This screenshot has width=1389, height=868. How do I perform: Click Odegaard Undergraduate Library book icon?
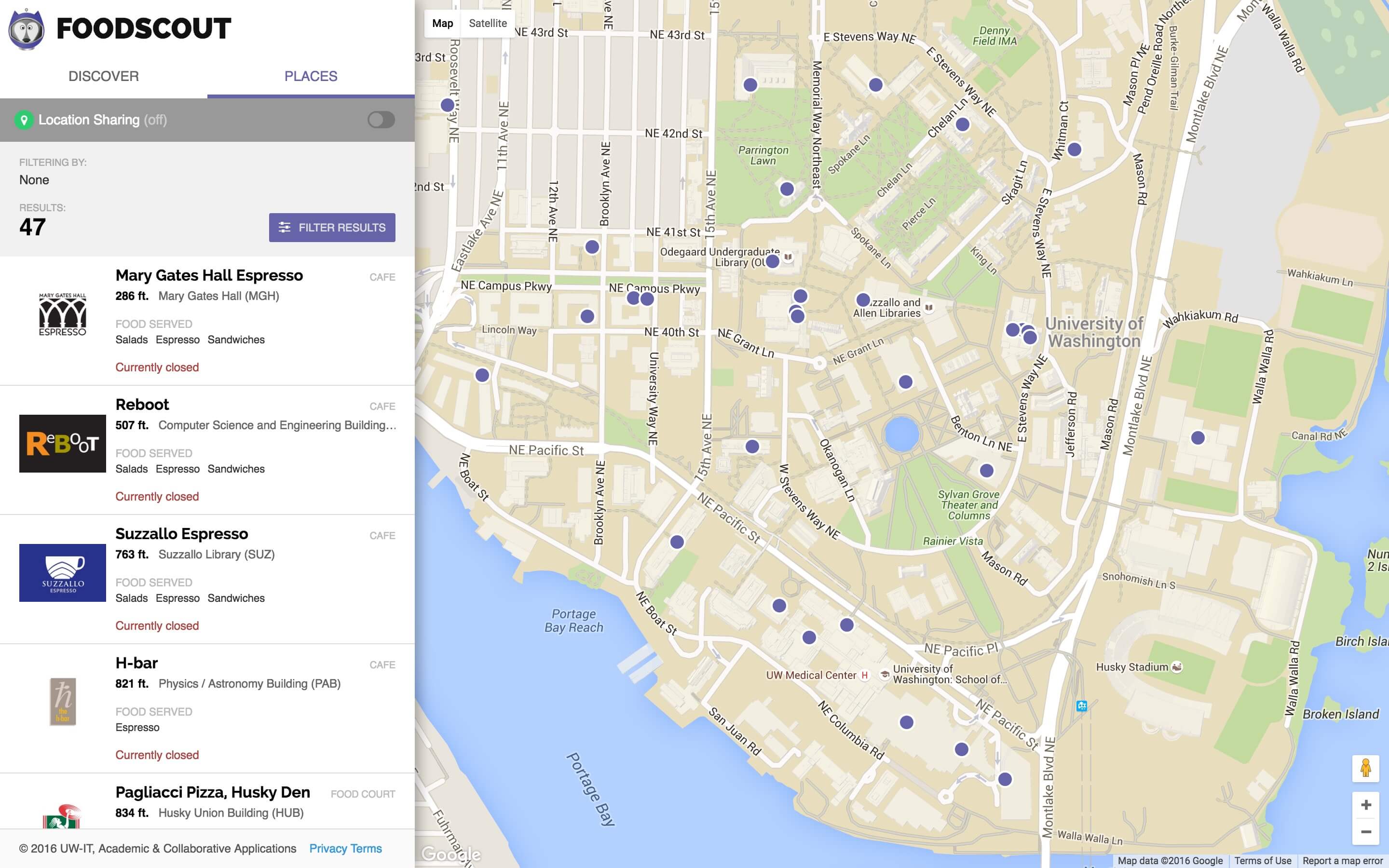(x=789, y=257)
